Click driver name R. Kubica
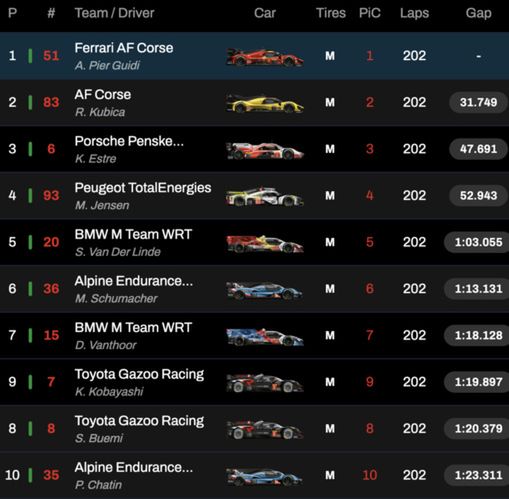 click(100, 112)
